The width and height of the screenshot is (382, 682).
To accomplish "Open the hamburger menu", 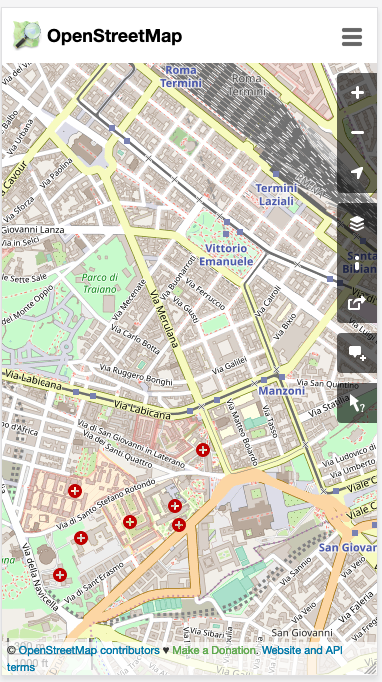I will pos(352,37).
